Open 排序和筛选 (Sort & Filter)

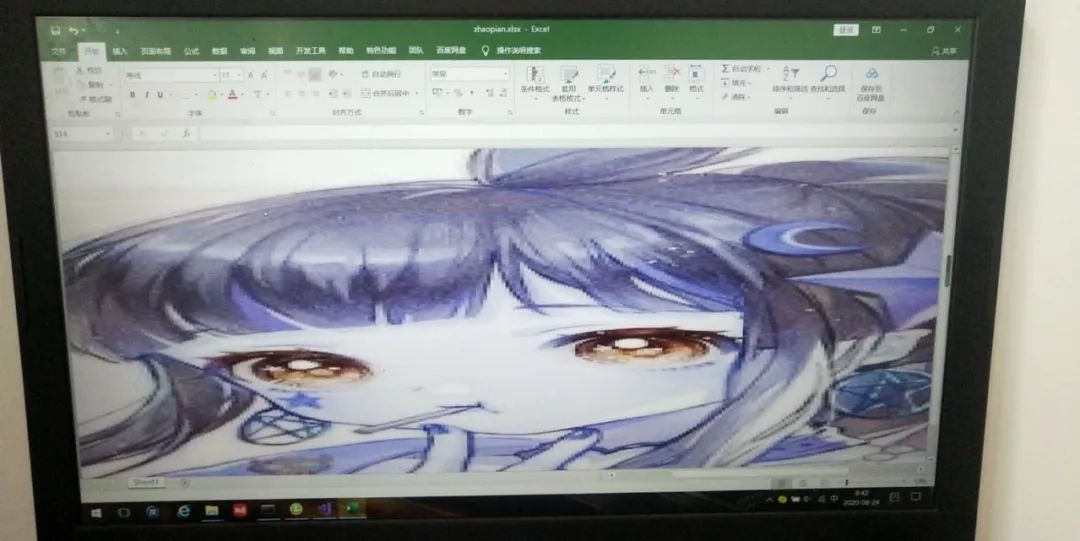tap(790, 80)
